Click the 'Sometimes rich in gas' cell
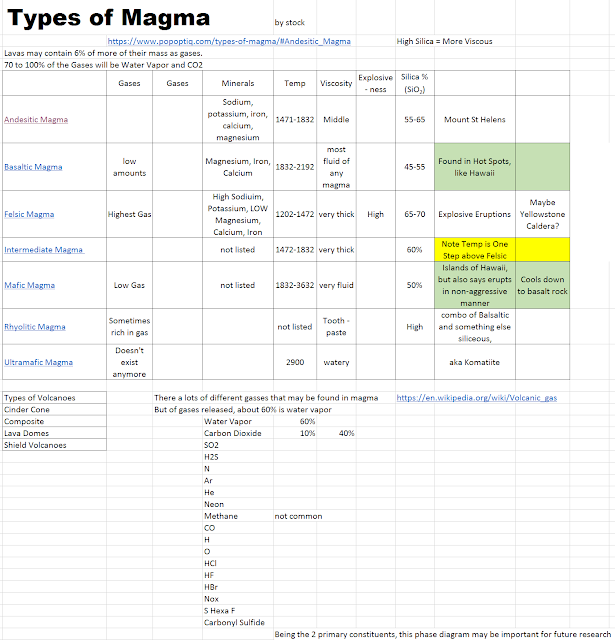This screenshot has height=640, width=615. tap(129, 327)
